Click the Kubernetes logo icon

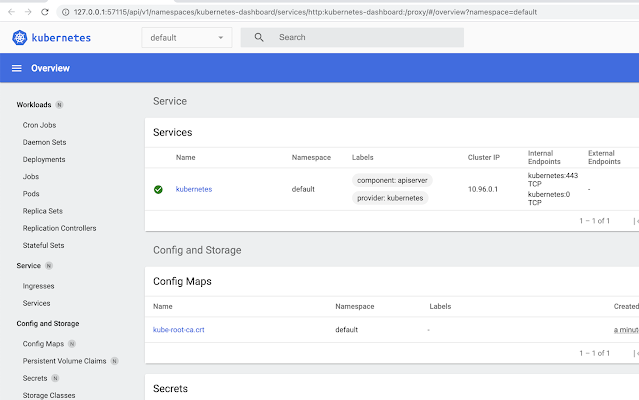point(21,37)
